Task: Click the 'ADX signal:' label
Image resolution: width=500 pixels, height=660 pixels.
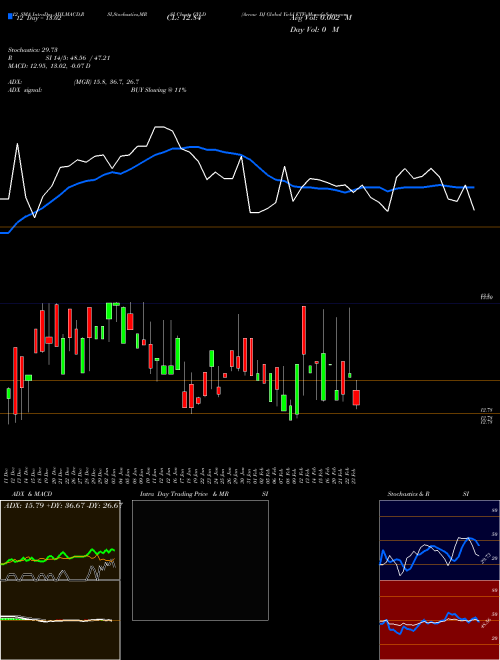Action: click(24, 90)
